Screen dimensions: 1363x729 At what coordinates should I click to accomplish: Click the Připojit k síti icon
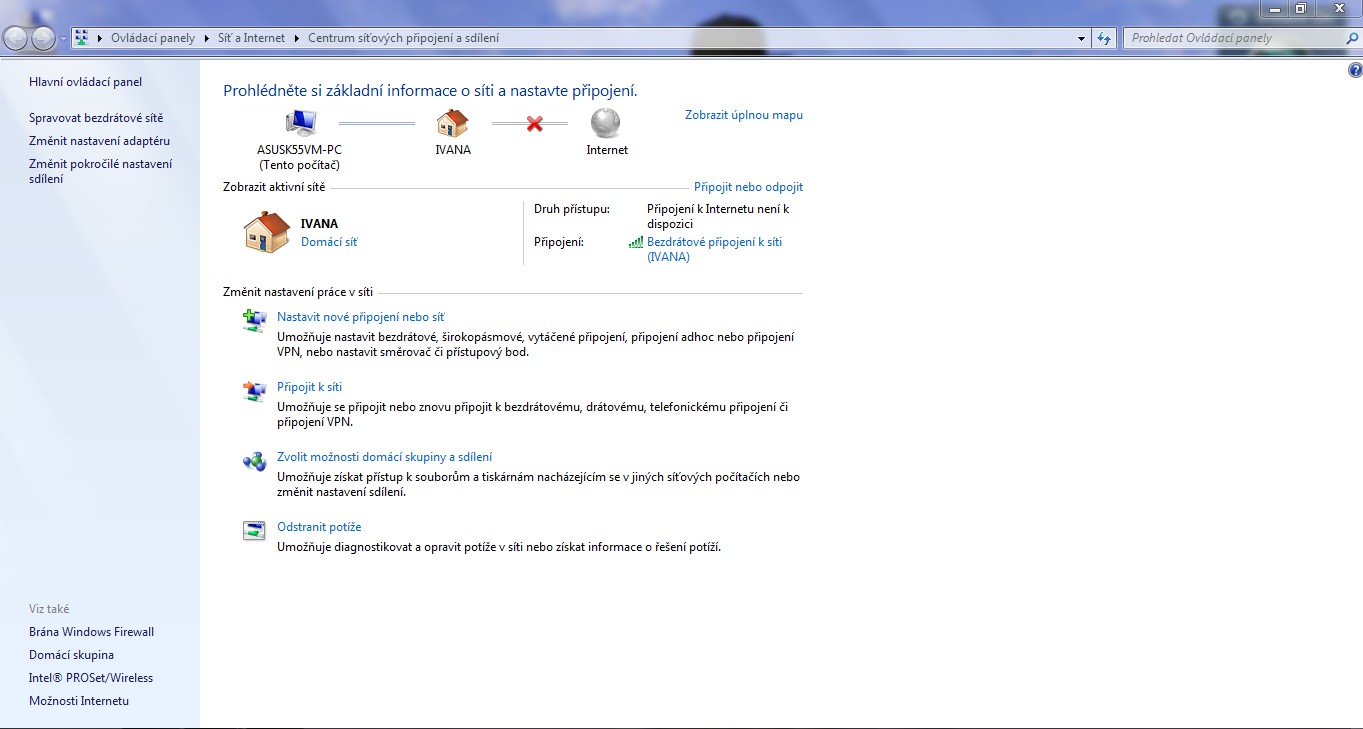coord(255,389)
